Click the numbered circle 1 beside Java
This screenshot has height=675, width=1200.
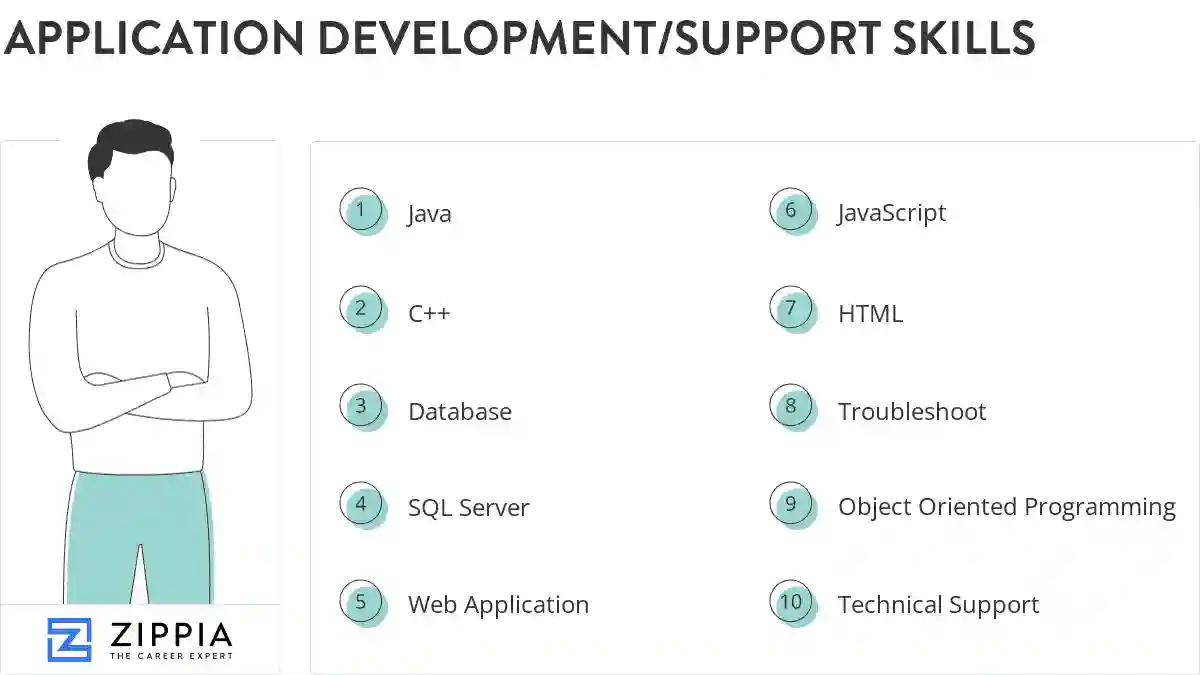point(362,211)
